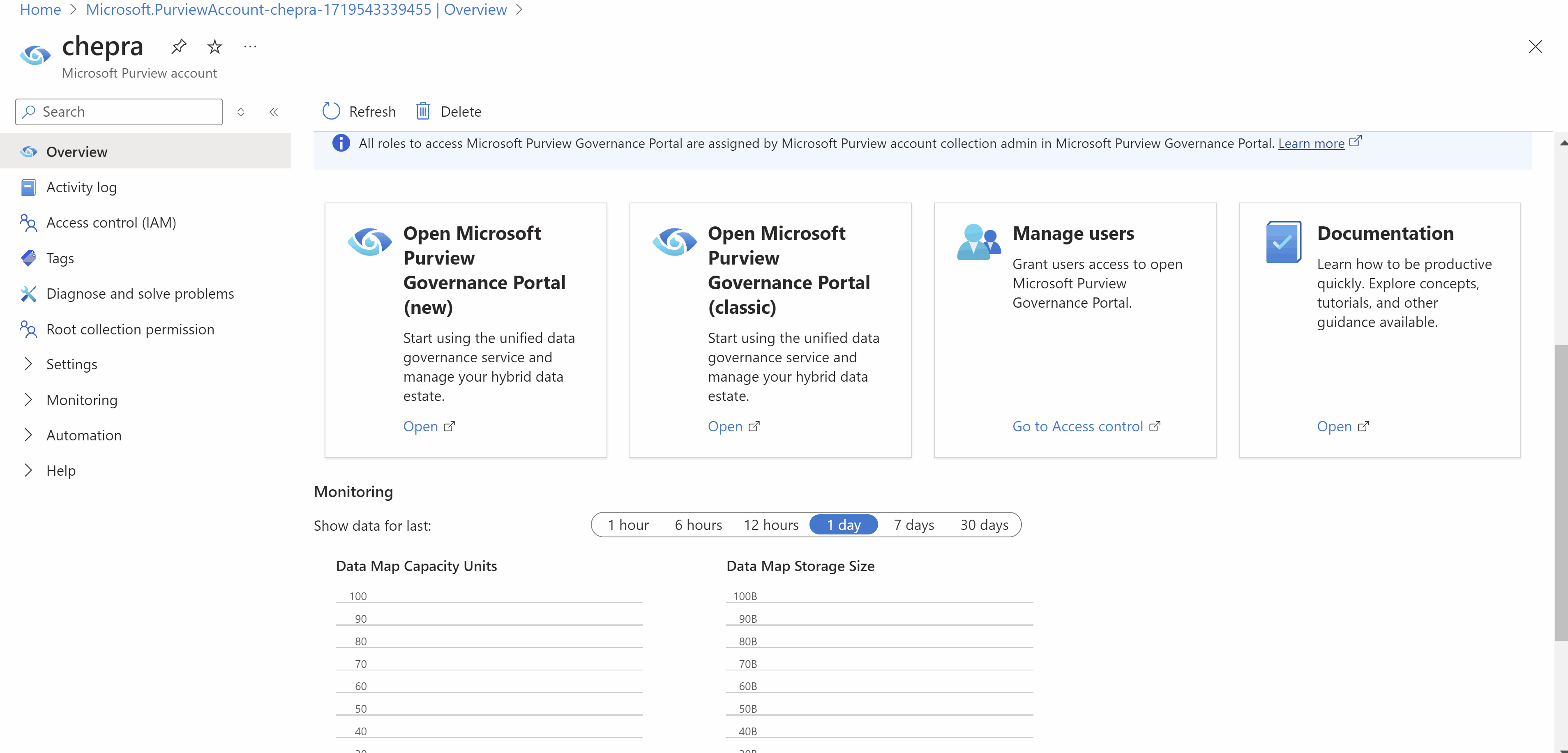1568x753 pixels.
Task: Click the Overview eye icon in sidebar
Action: (x=29, y=152)
